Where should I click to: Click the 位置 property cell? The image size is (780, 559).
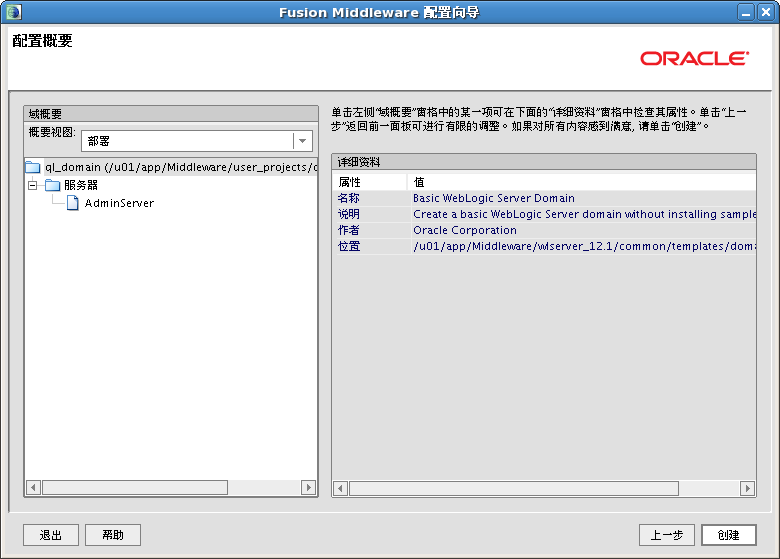(371, 246)
